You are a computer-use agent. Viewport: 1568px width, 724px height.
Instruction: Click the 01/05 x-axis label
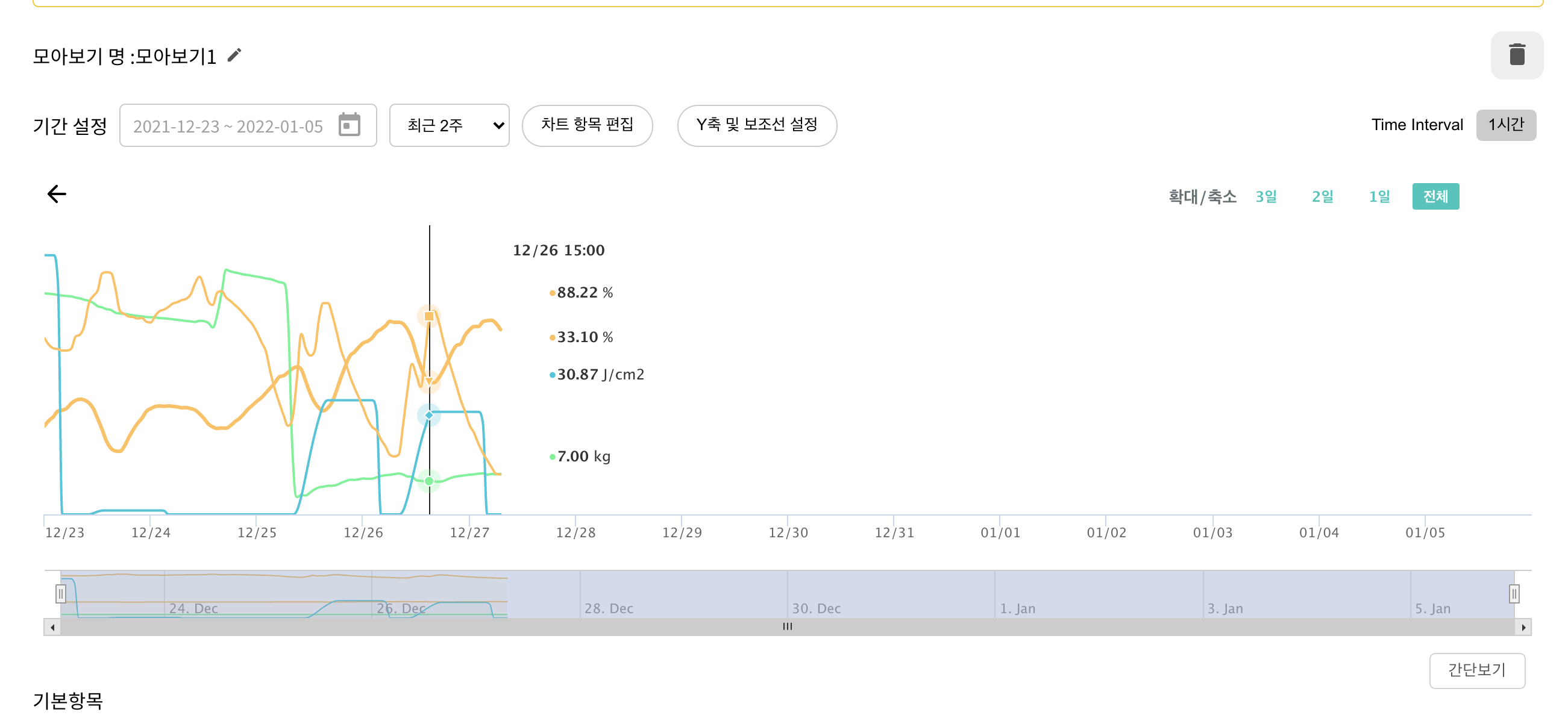tap(1425, 533)
